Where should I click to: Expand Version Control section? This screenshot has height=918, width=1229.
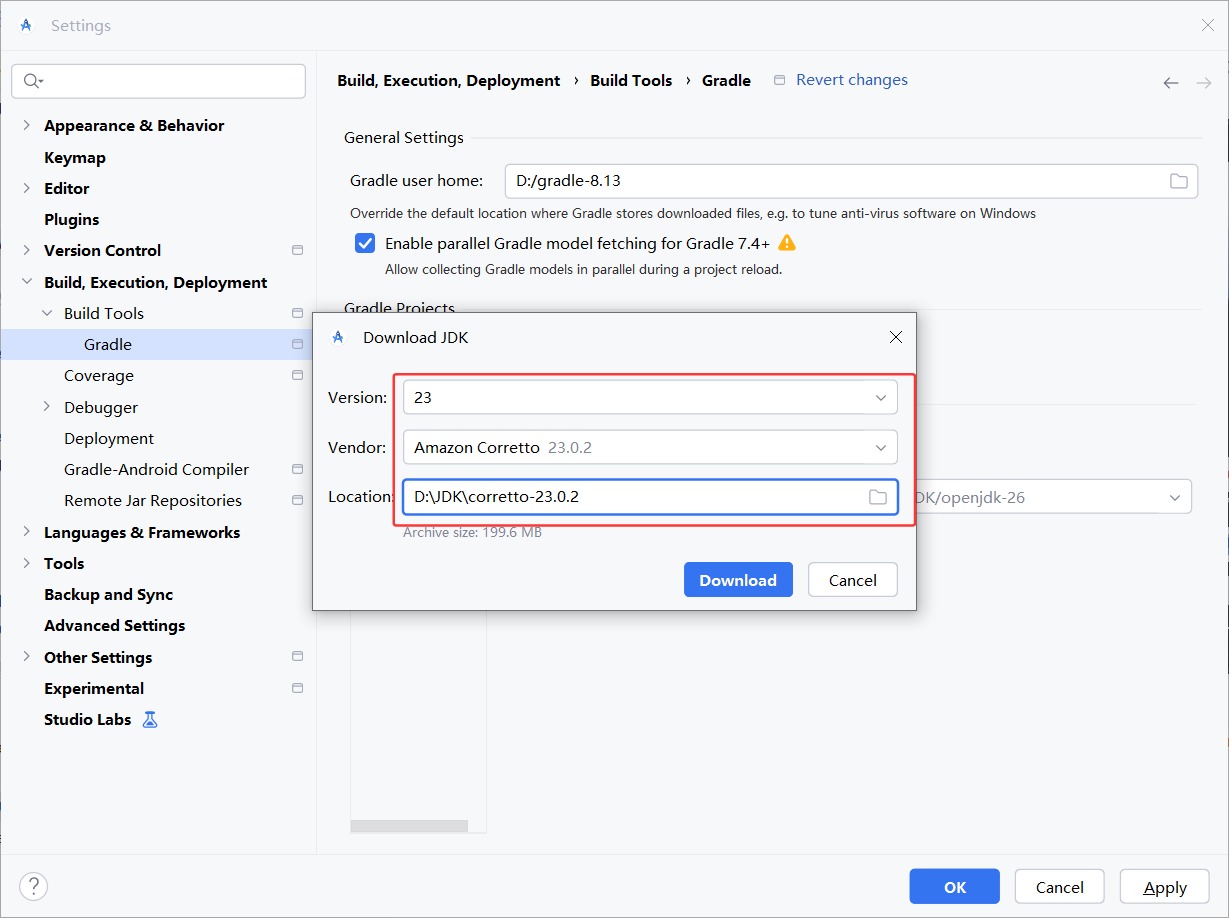tap(26, 250)
